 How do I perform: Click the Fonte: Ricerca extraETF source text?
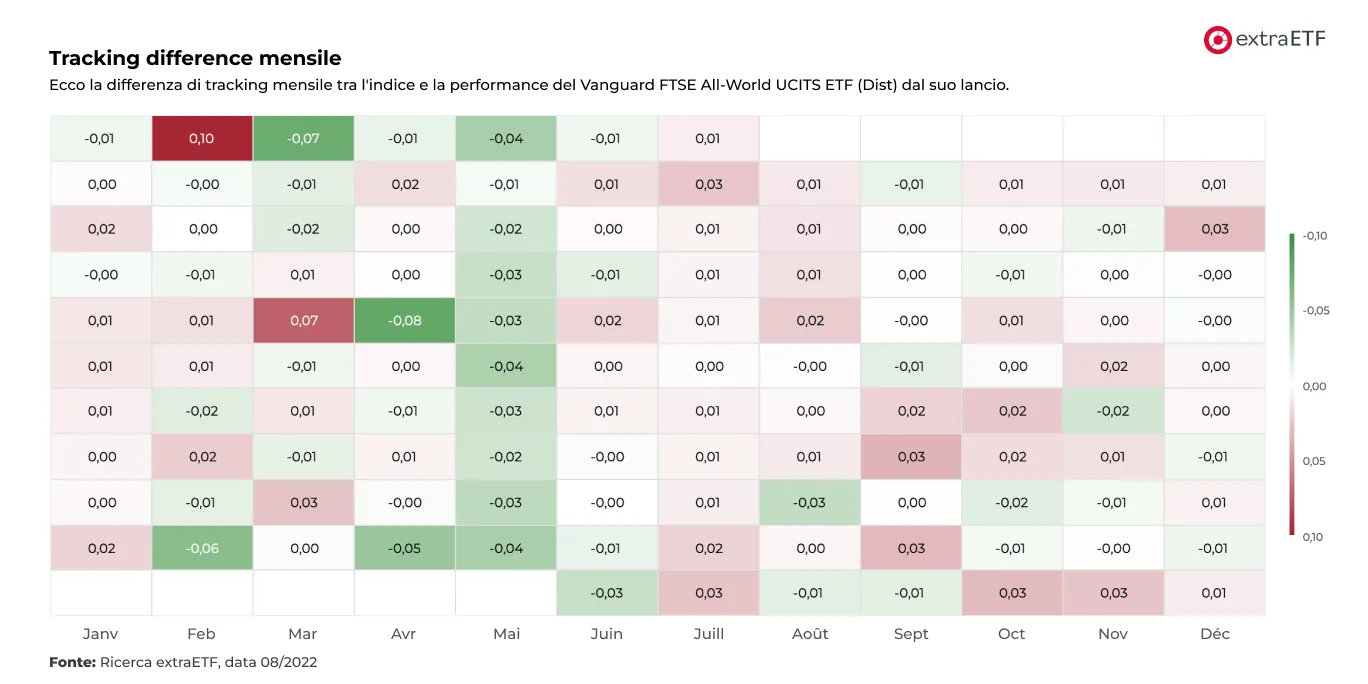183,662
